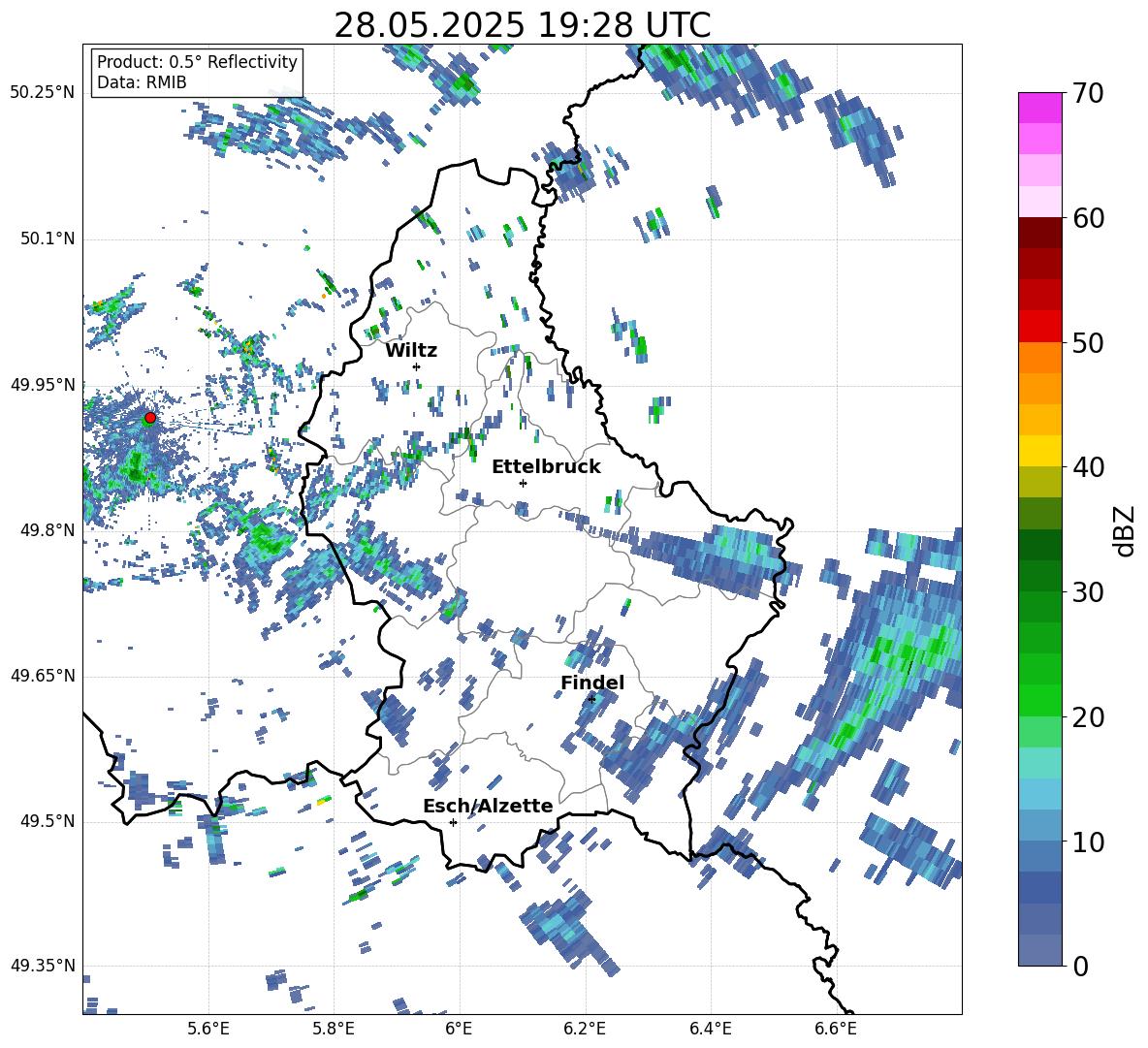Click the 5.6°E longitude label
This screenshot has height=1048, width=1148.
(x=208, y=1029)
